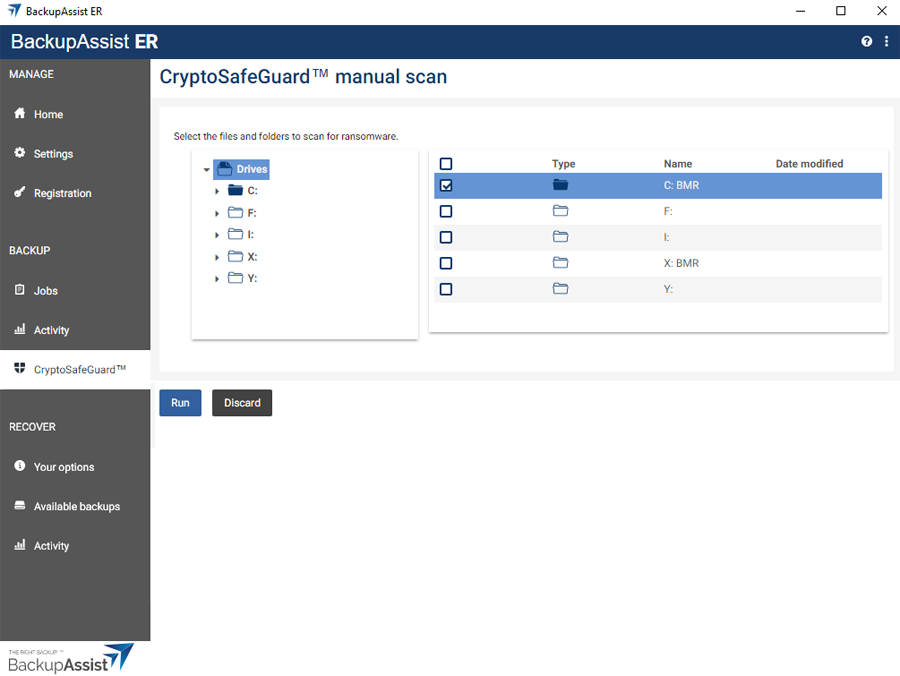This screenshot has height=676, width=900.
Task: Open Available backups page
Action: click(x=75, y=506)
